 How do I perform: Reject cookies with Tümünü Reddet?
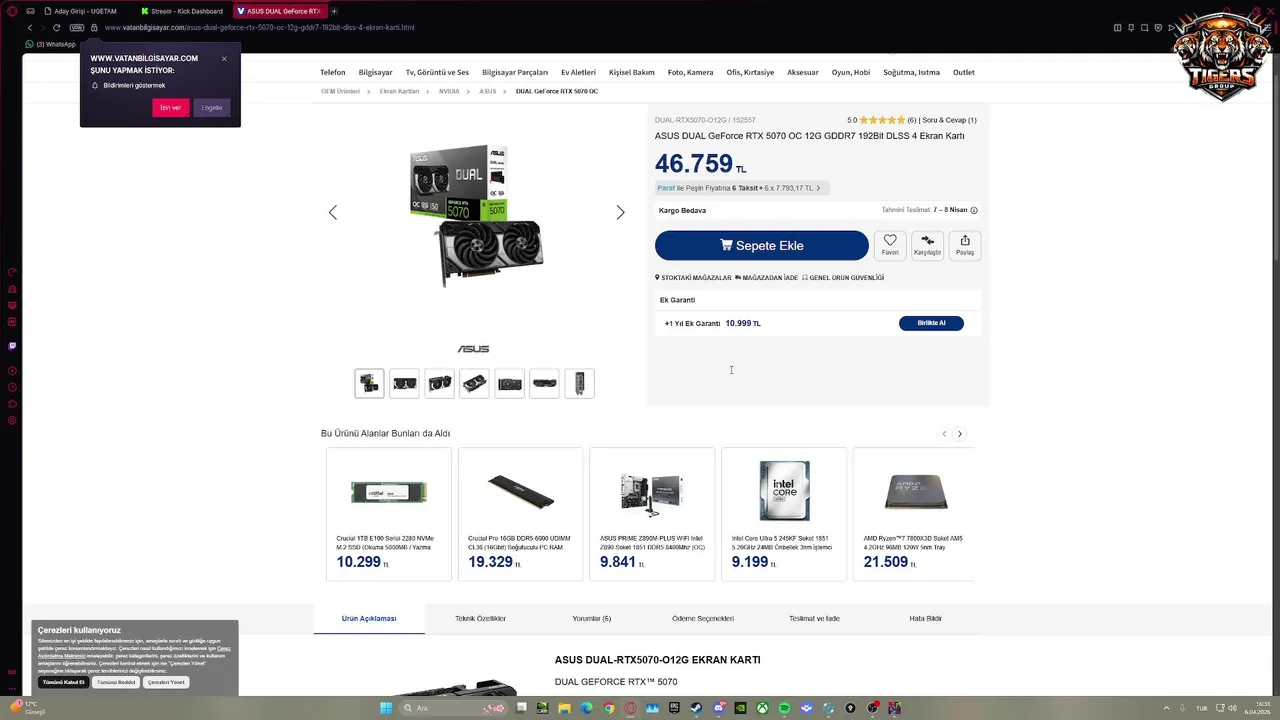pos(116,682)
